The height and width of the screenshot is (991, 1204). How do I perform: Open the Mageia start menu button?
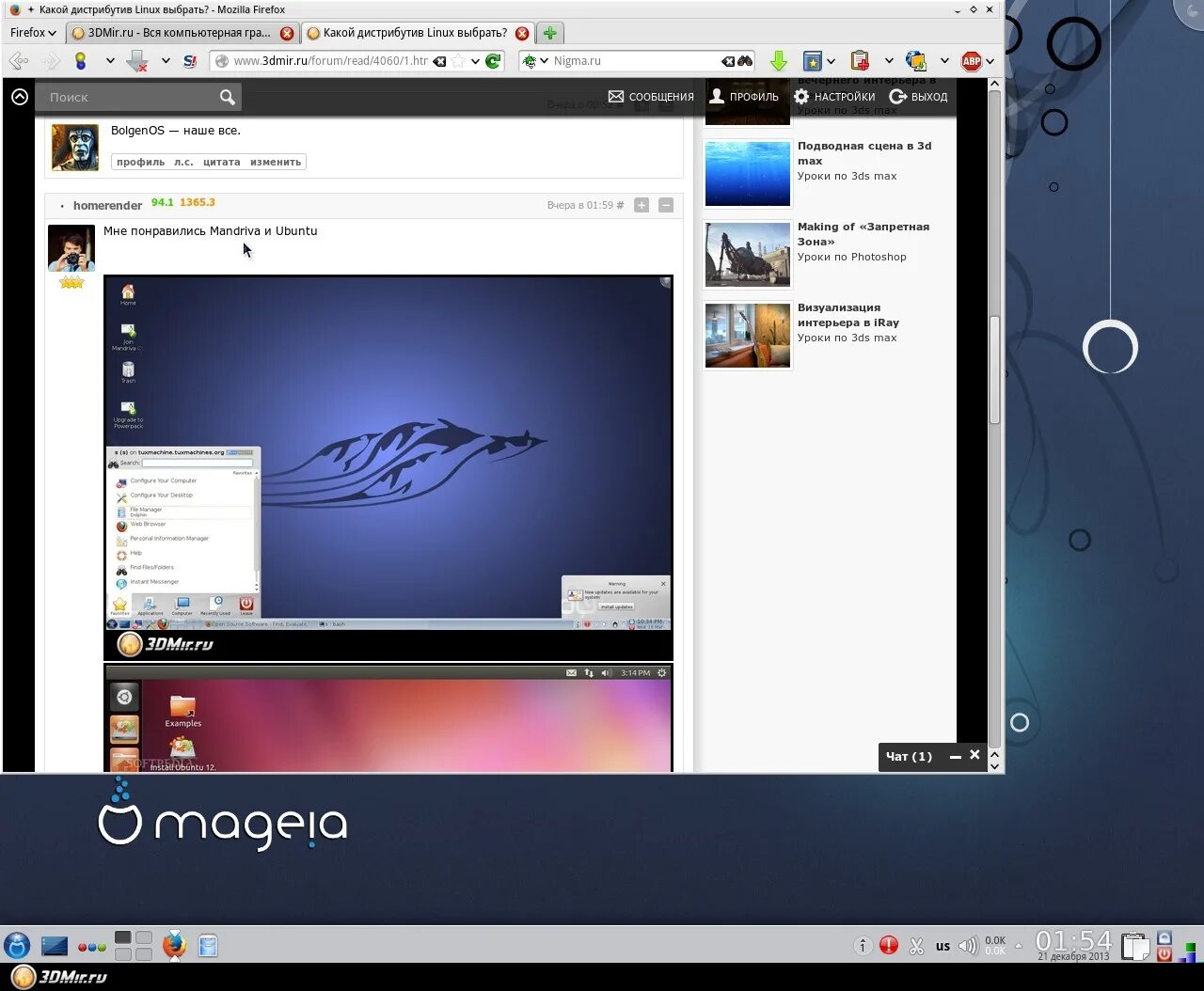[17, 945]
